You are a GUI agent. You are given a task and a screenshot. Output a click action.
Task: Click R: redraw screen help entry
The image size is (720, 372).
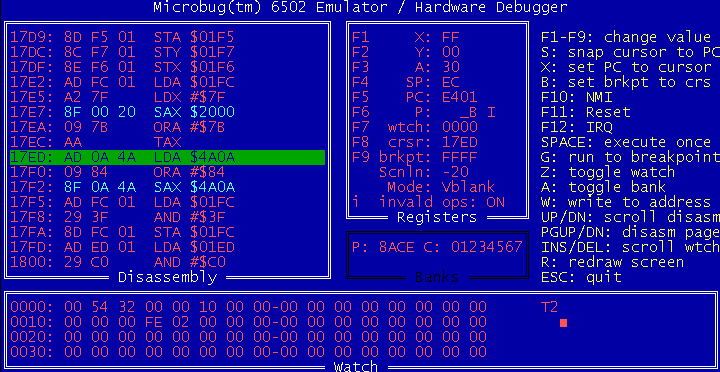[x=613, y=262]
